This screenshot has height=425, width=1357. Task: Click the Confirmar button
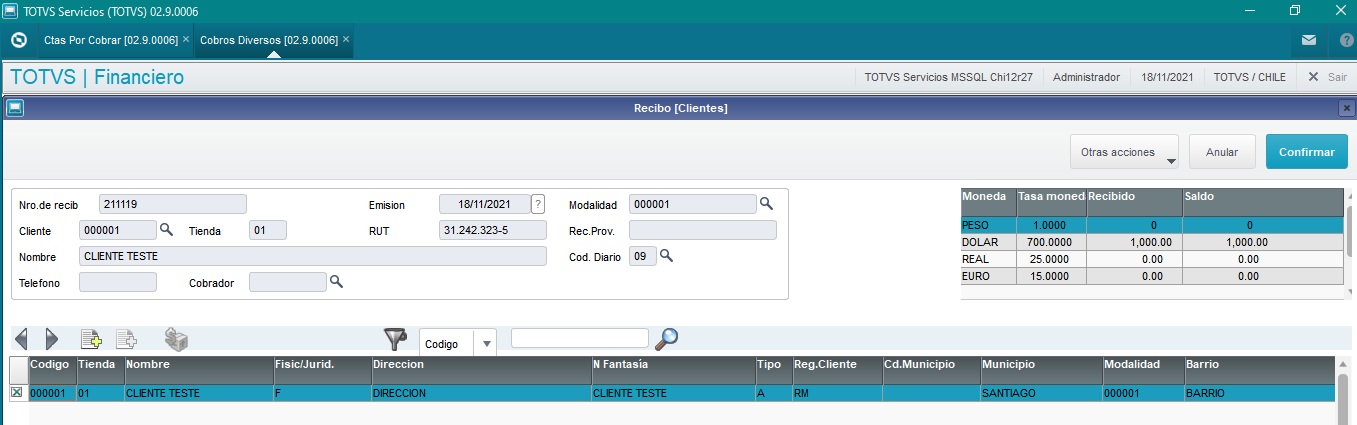(x=1307, y=152)
